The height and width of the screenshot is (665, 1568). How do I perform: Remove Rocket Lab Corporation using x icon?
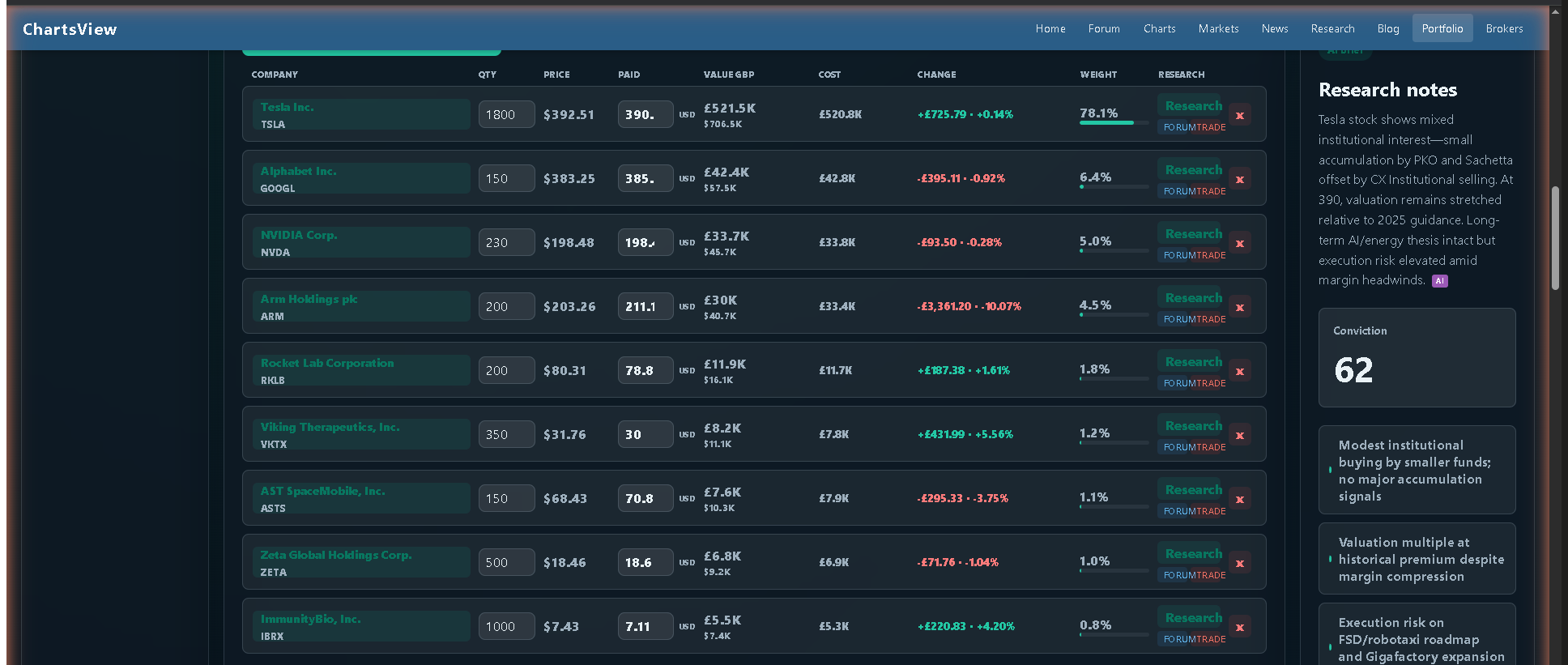click(1240, 371)
